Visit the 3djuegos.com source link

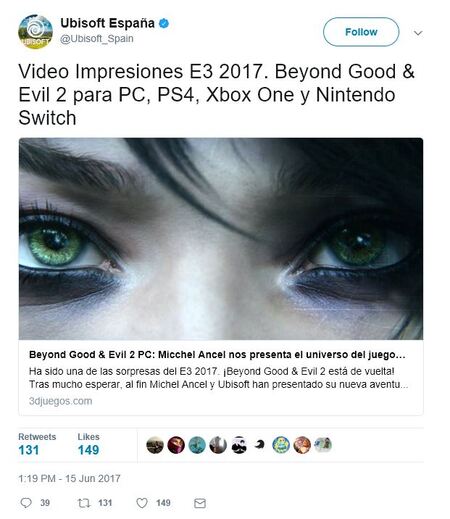coord(61,401)
